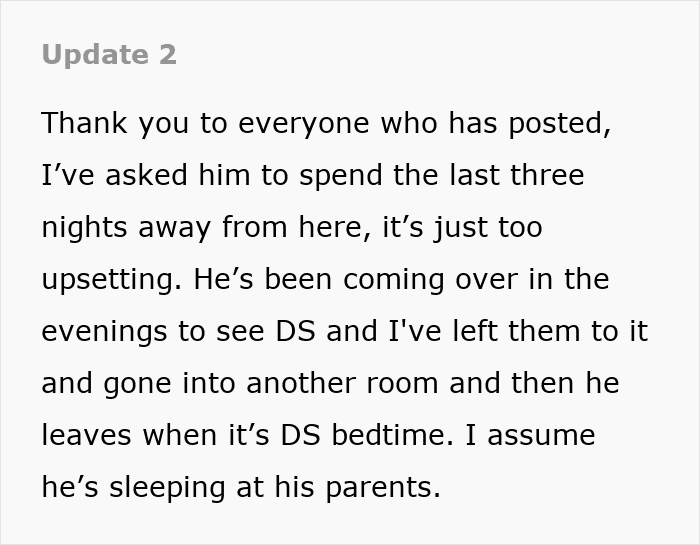Place cursor on the word "posted,"
Screen dimensions: 700x545
[560, 125]
